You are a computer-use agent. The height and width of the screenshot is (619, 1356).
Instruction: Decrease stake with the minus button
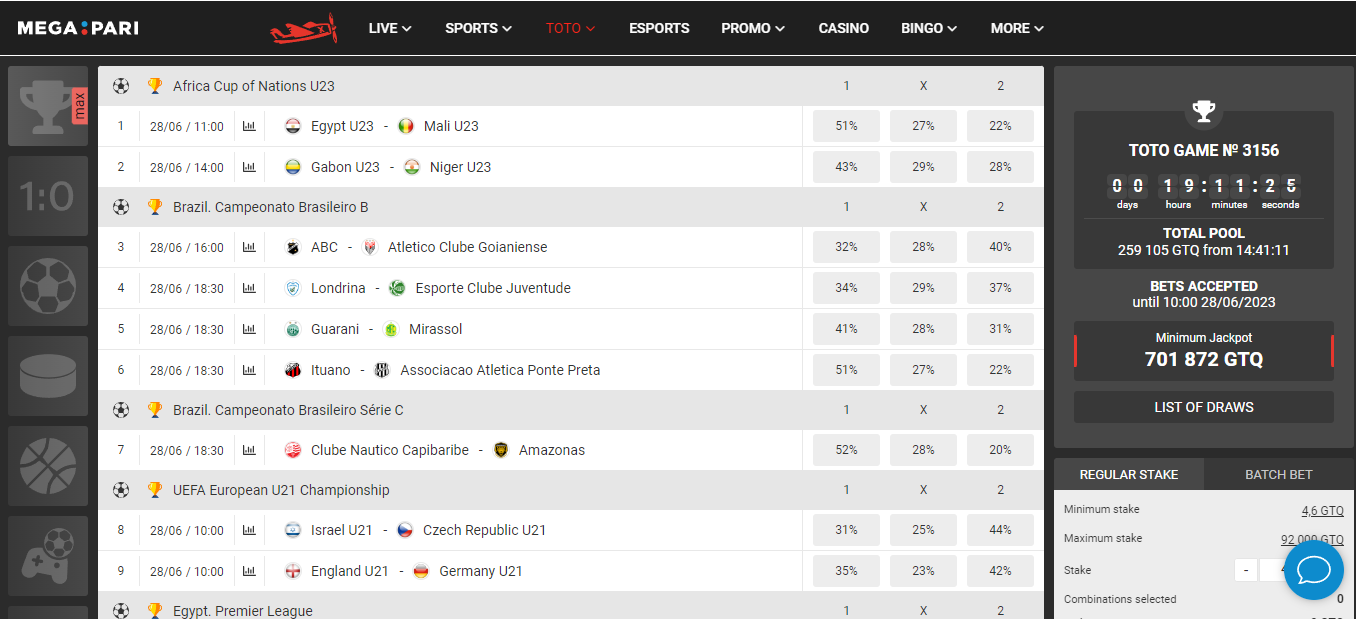pos(1245,570)
